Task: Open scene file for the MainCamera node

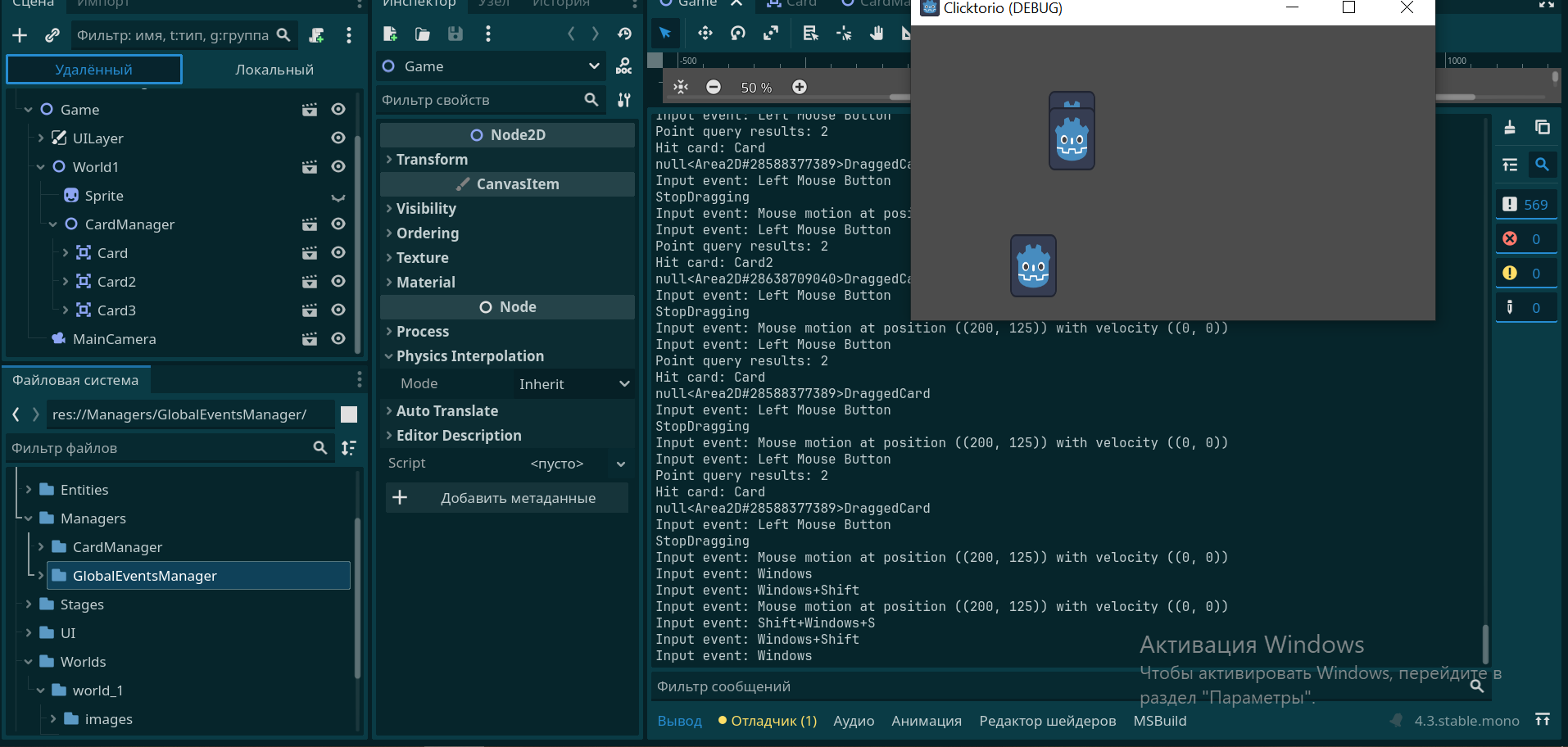Action: pyautogui.click(x=310, y=339)
